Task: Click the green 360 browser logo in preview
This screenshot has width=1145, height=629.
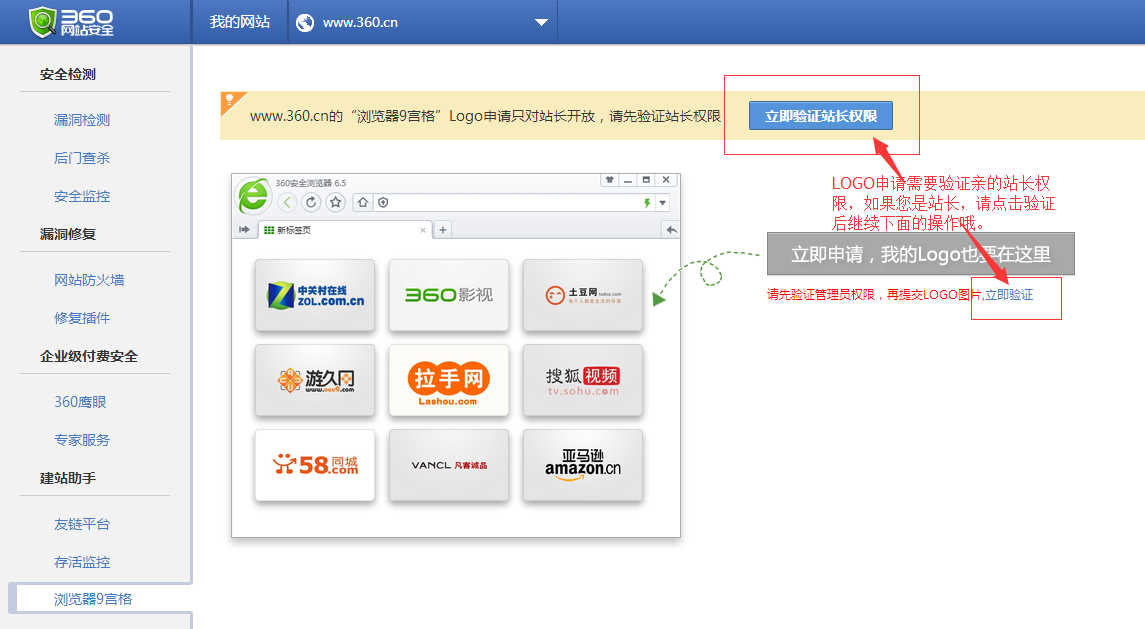Action: [x=253, y=195]
